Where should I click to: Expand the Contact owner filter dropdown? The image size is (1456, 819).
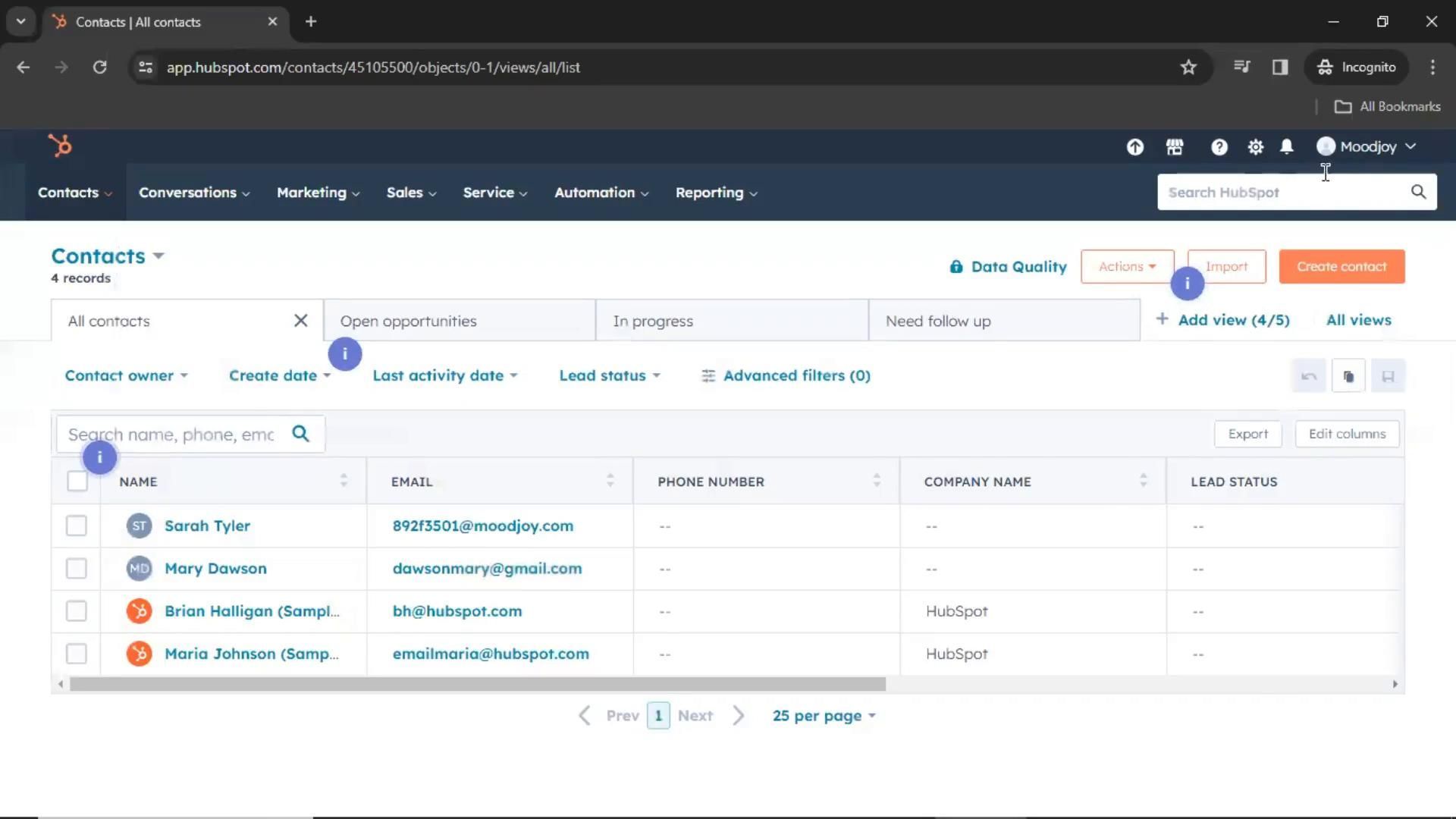point(126,376)
